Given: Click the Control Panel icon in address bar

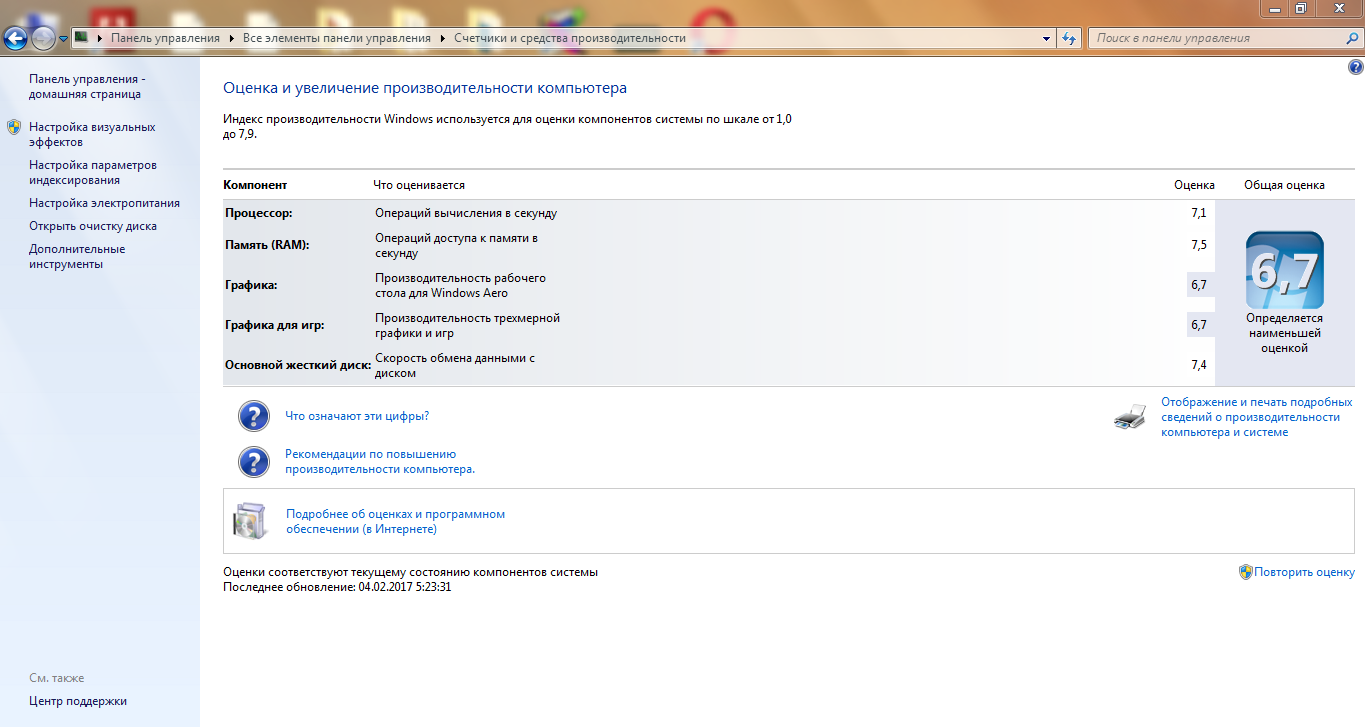Looking at the screenshot, I should click(82, 38).
